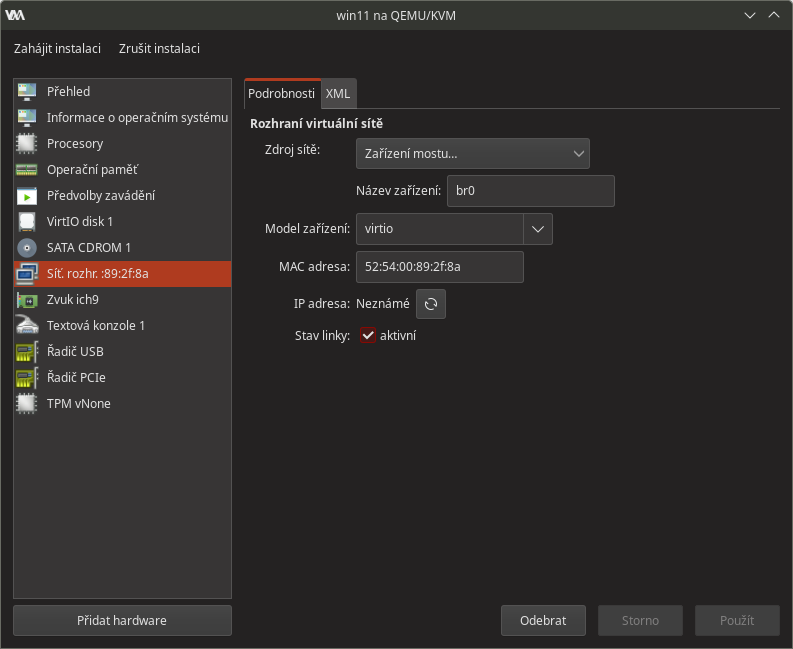793x649 pixels.
Task: Click the Řadič USB controller icon
Action: pos(27,352)
